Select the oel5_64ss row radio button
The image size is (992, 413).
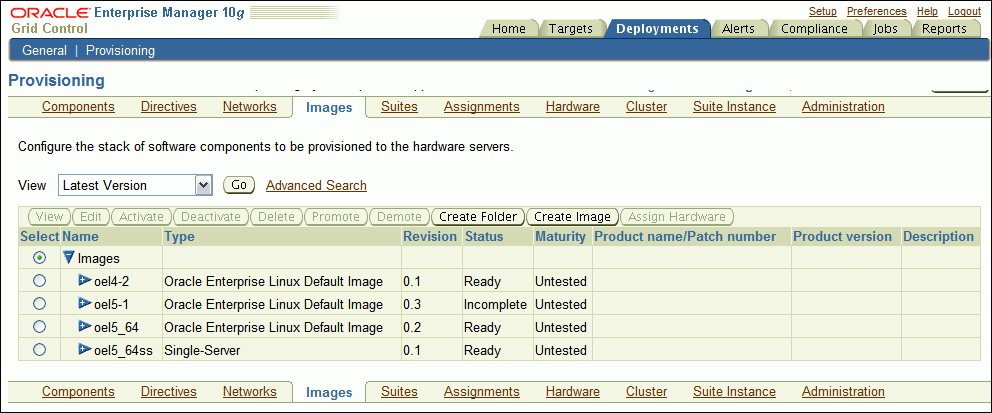39,350
